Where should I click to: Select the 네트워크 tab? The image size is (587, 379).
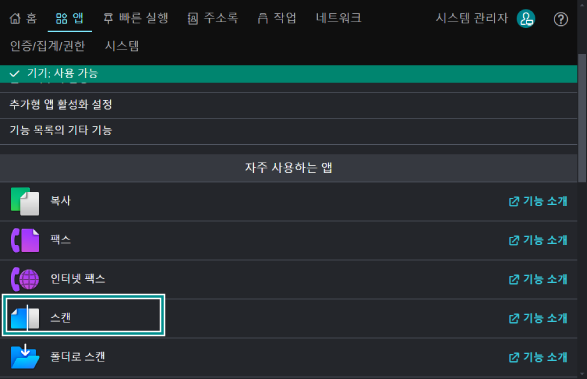click(x=338, y=18)
